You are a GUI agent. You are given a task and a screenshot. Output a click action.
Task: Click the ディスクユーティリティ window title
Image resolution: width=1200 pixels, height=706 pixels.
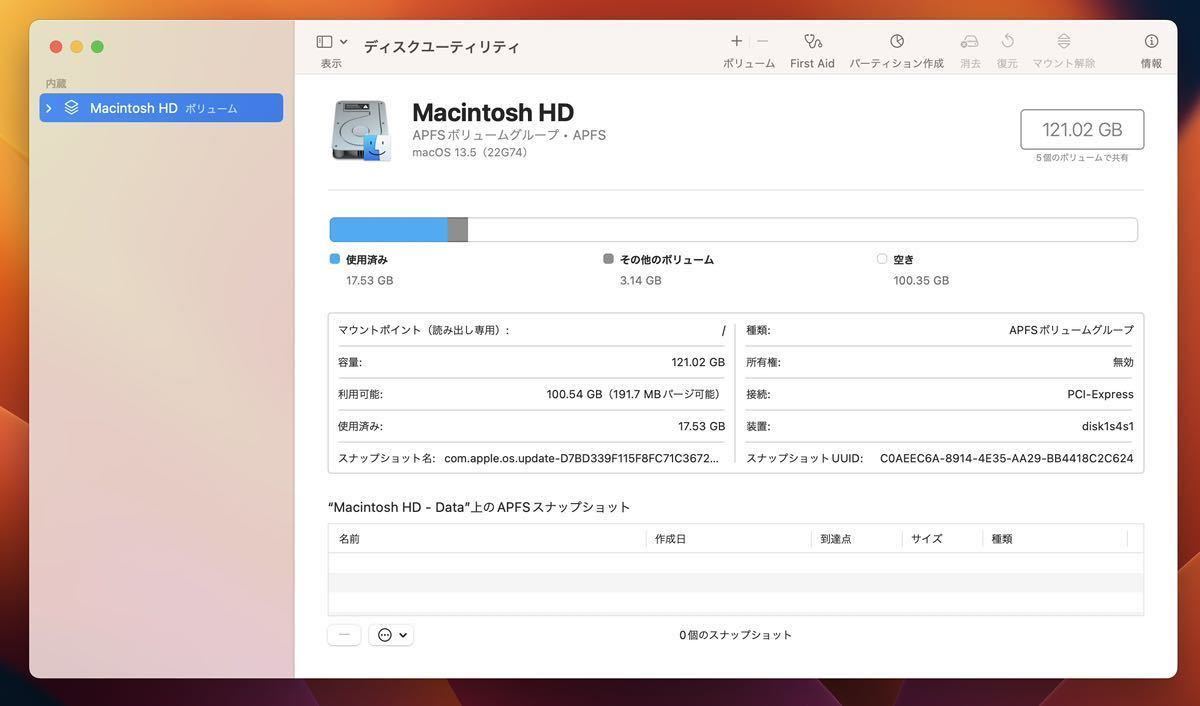click(442, 47)
